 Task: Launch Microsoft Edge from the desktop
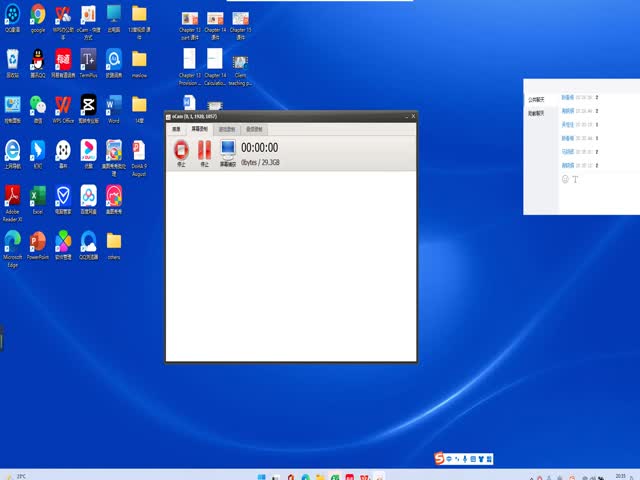[x=12, y=243]
